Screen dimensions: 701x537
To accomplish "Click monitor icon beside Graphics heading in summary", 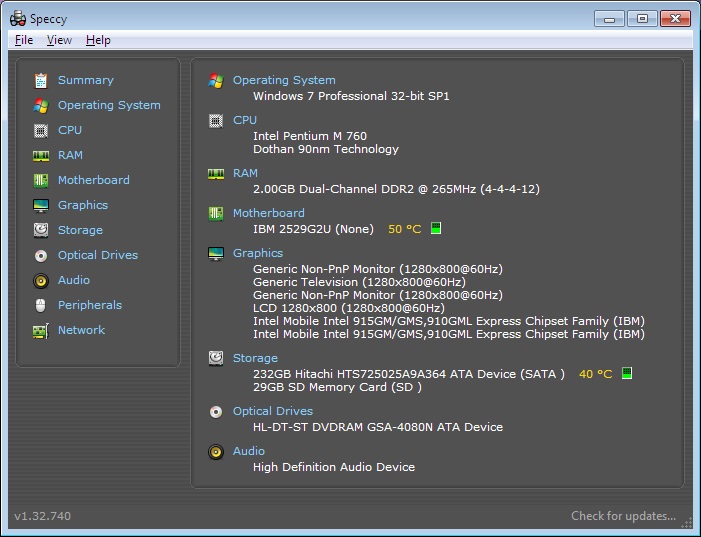I will [216, 254].
